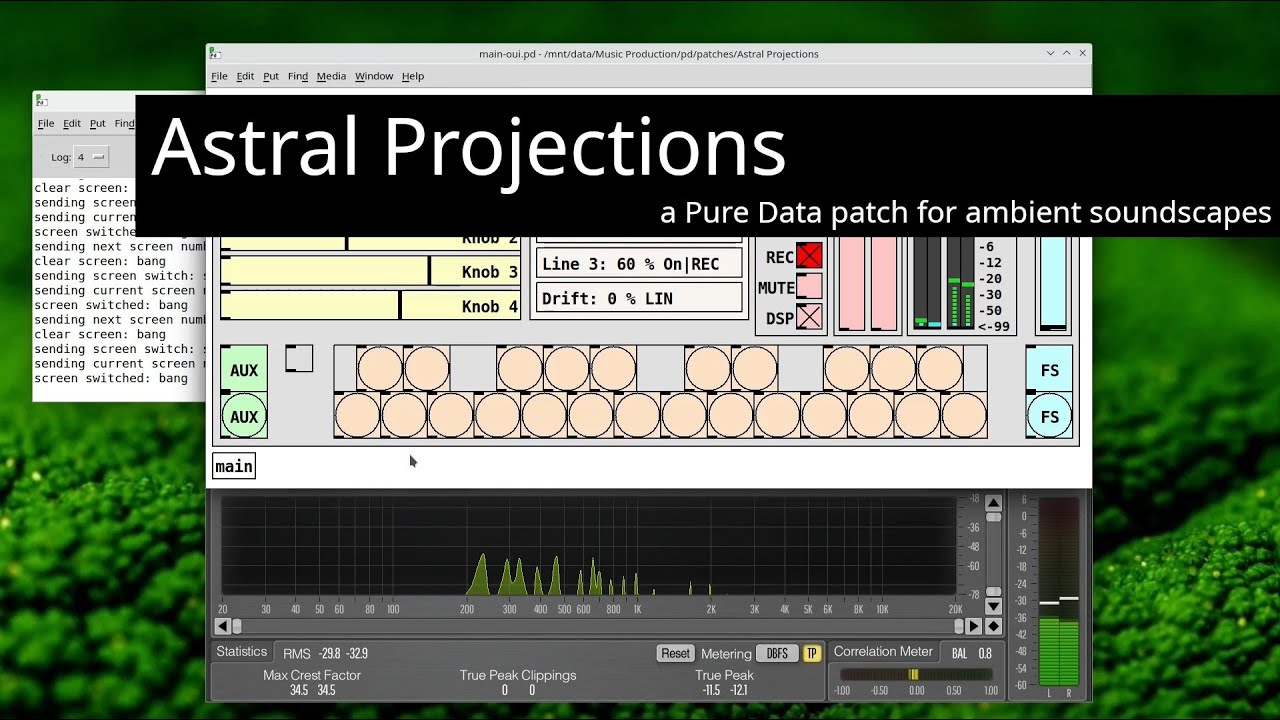Open the File menu in main-oui.pd window

[219, 76]
